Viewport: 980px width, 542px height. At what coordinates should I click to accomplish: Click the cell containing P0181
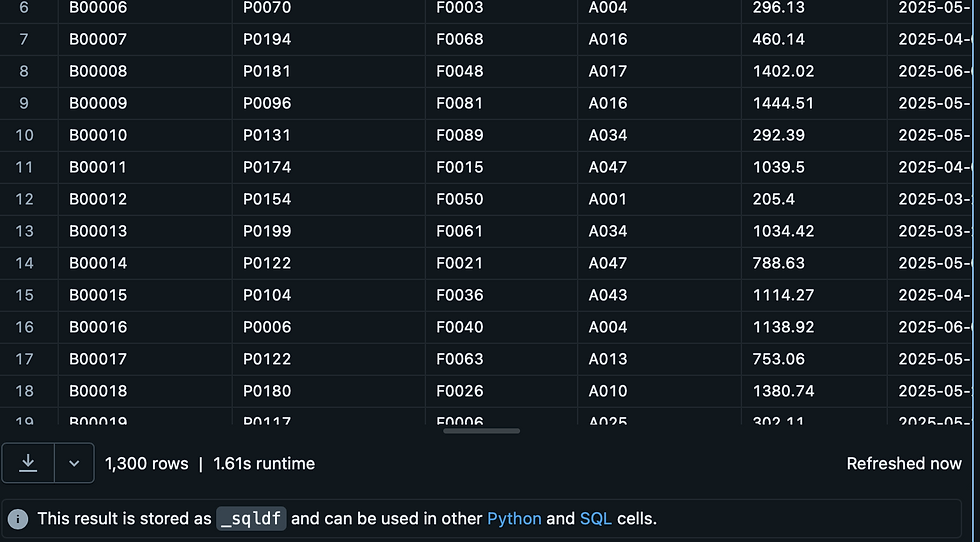tap(267, 71)
